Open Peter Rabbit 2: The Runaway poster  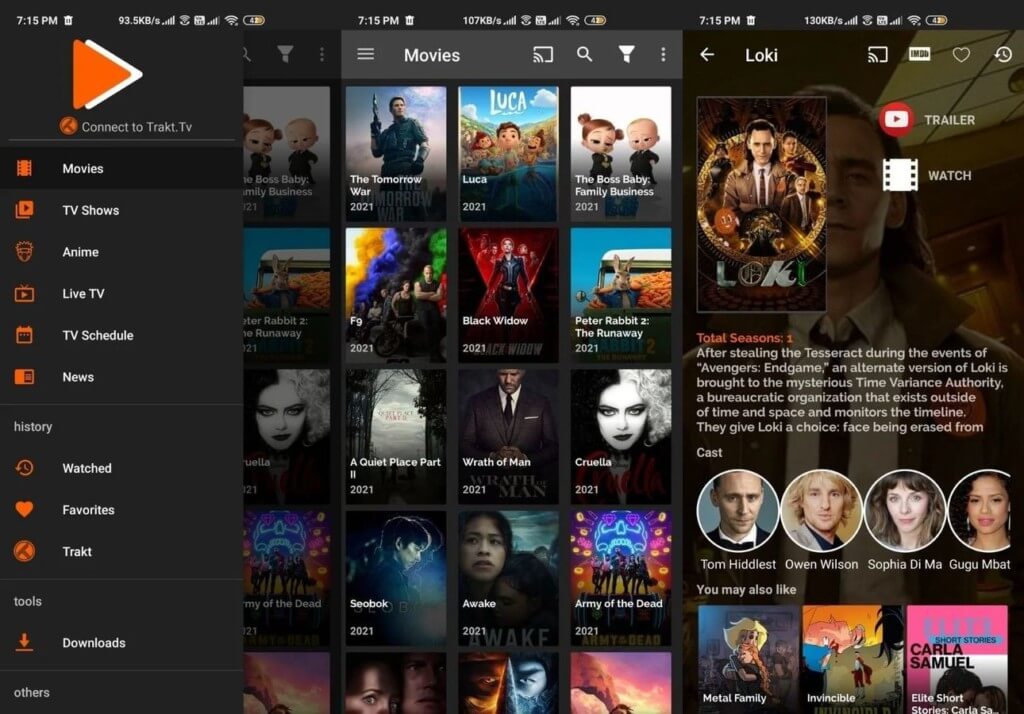(x=620, y=295)
